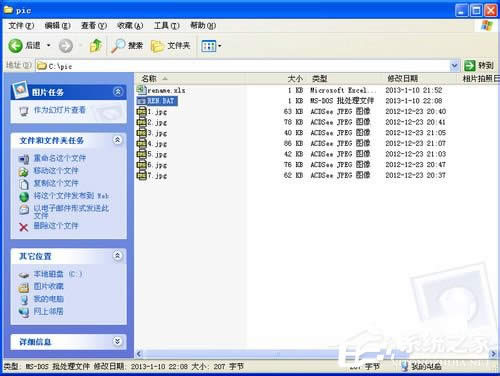Click 以电子邮件形式发送此文件 link
This screenshot has height=376, width=500.
tap(71, 212)
